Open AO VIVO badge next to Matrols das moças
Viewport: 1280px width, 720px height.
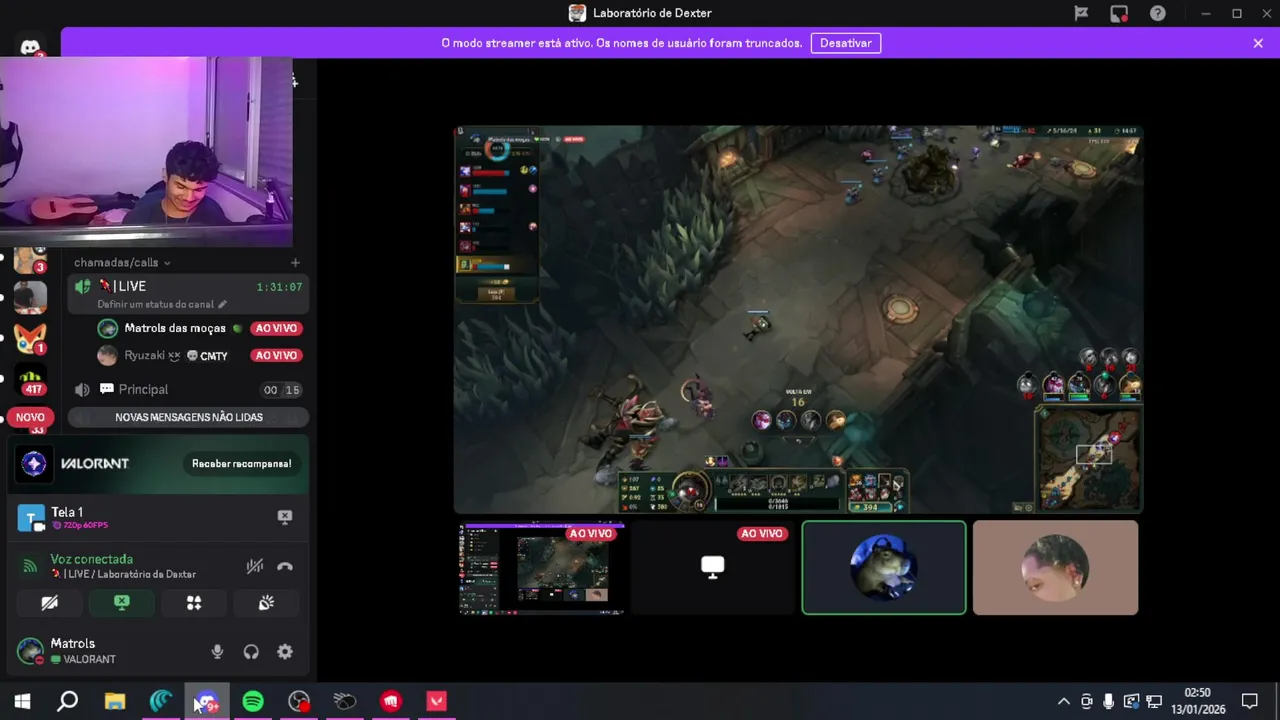276,328
